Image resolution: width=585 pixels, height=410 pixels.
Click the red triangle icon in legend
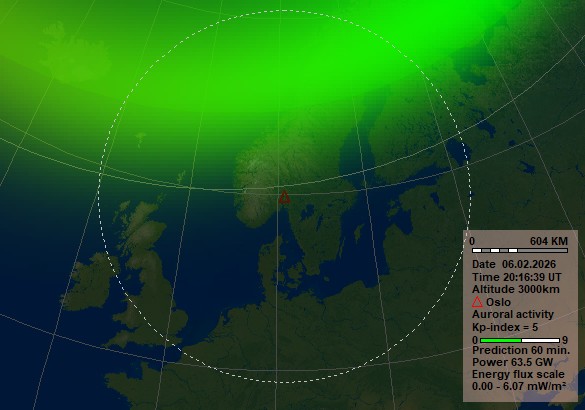[x=477, y=302]
